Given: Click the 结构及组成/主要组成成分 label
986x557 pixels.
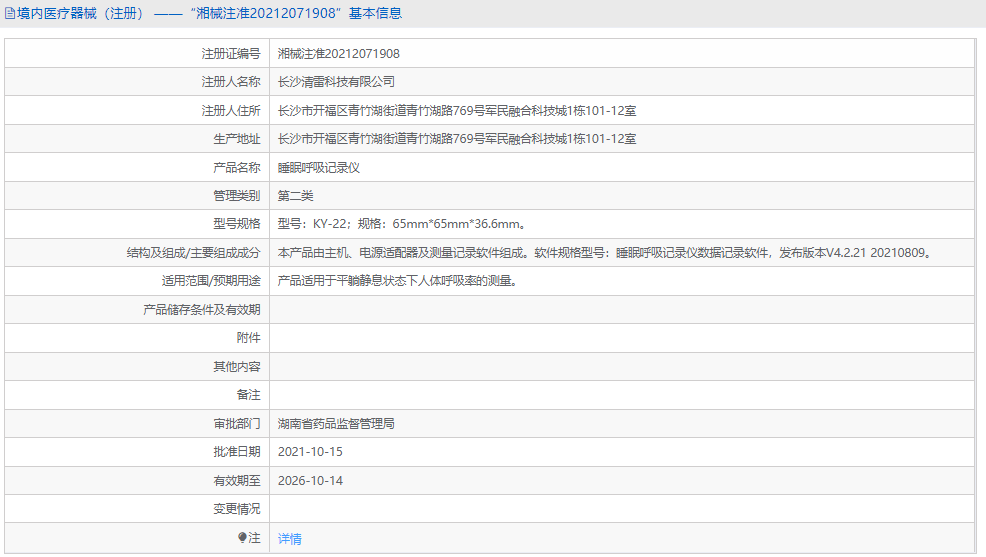Looking at the screenshot, I should tap(194, 253).
